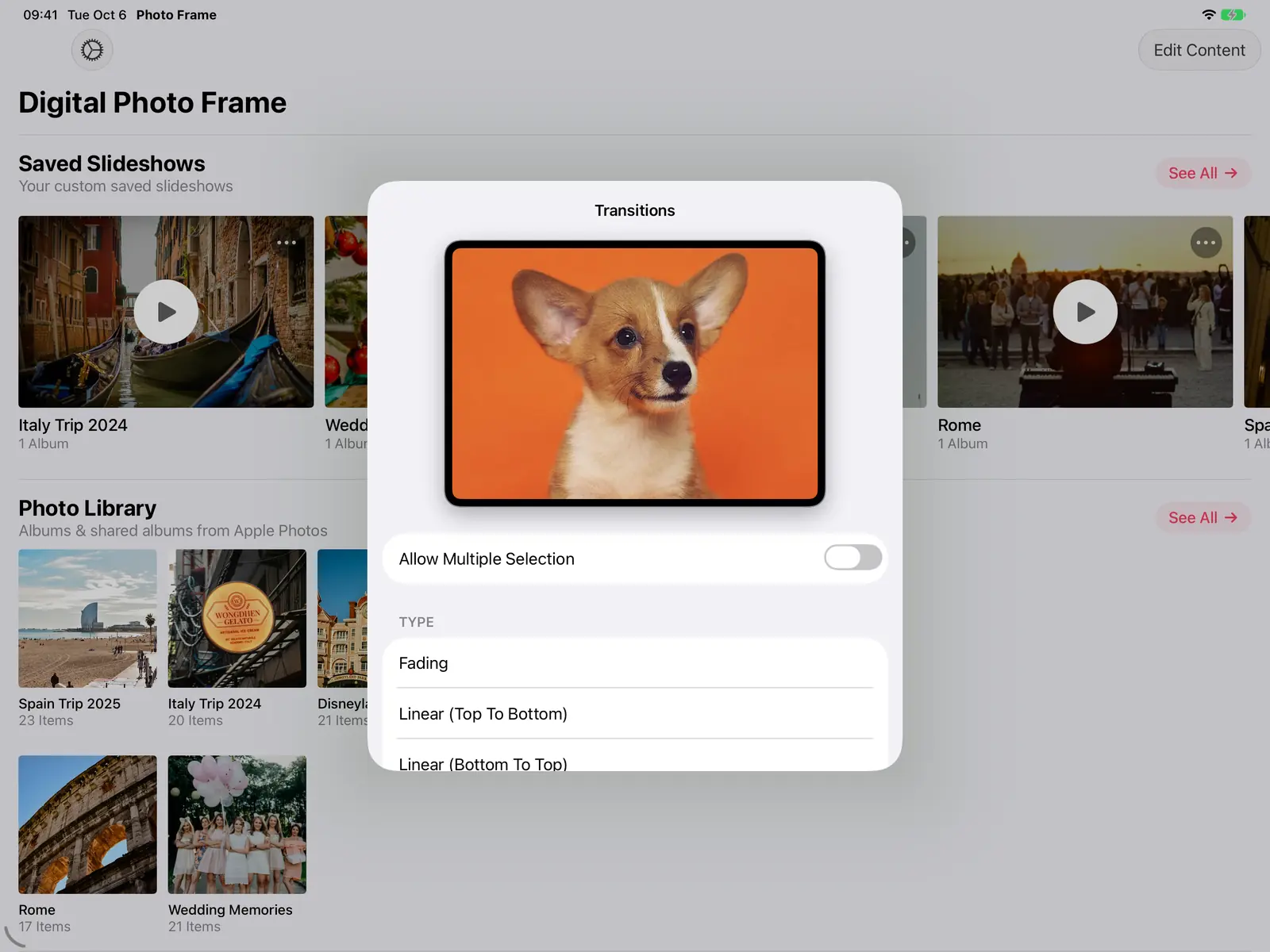
Task: Open the settings gear icon
Action: pos(92,50)
